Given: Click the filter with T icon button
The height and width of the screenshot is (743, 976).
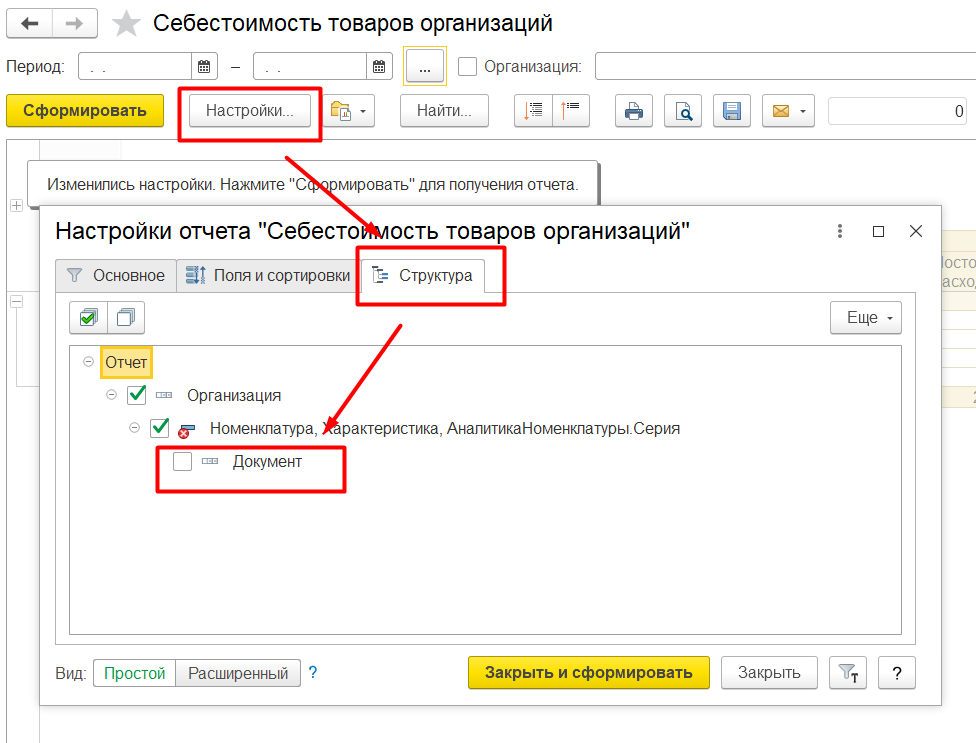Looking at the screenshot, I should click(x=848, y=673).
